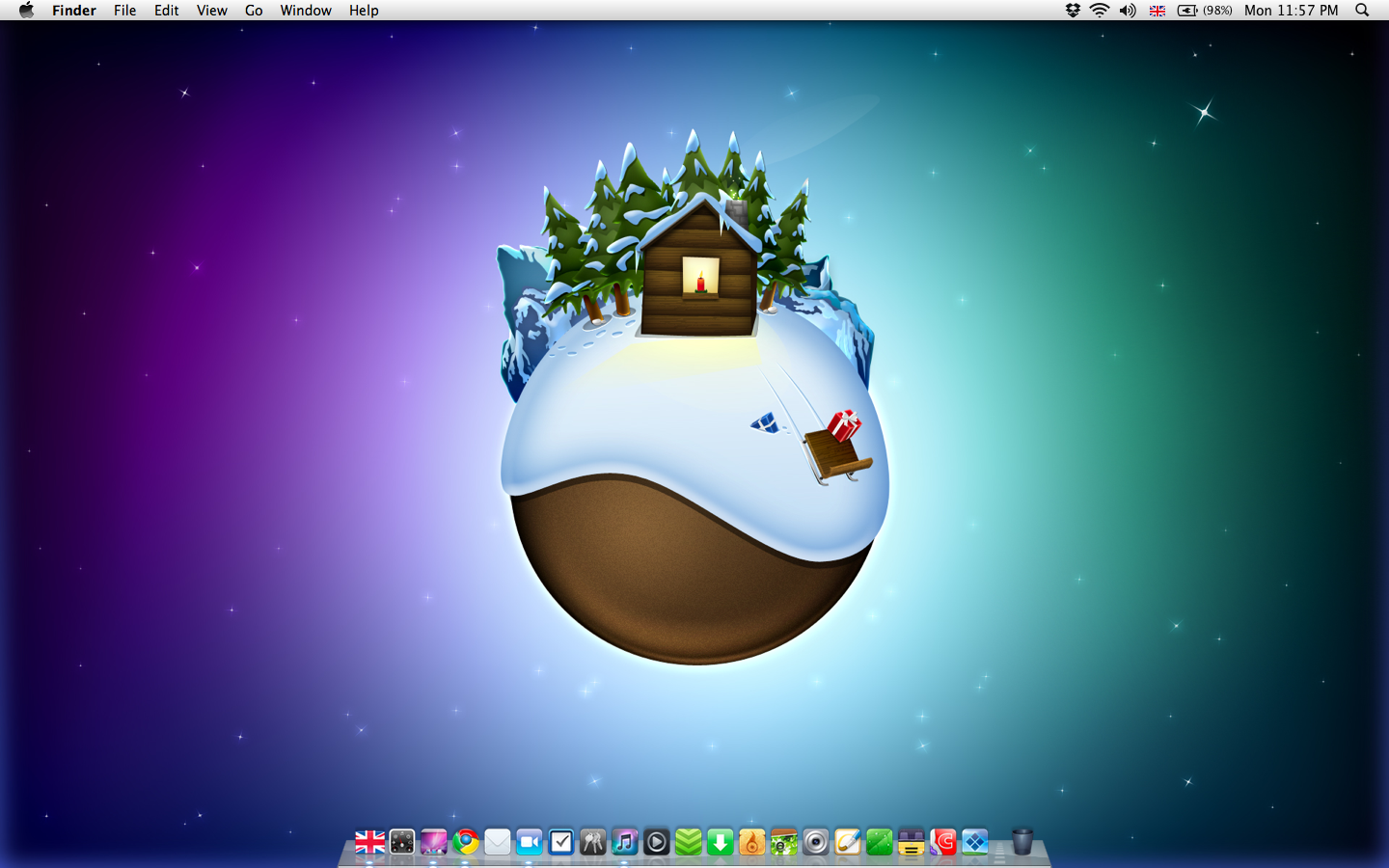1389x868 pixels.
Task: Open the Window menu
Action: click(306, 11)
